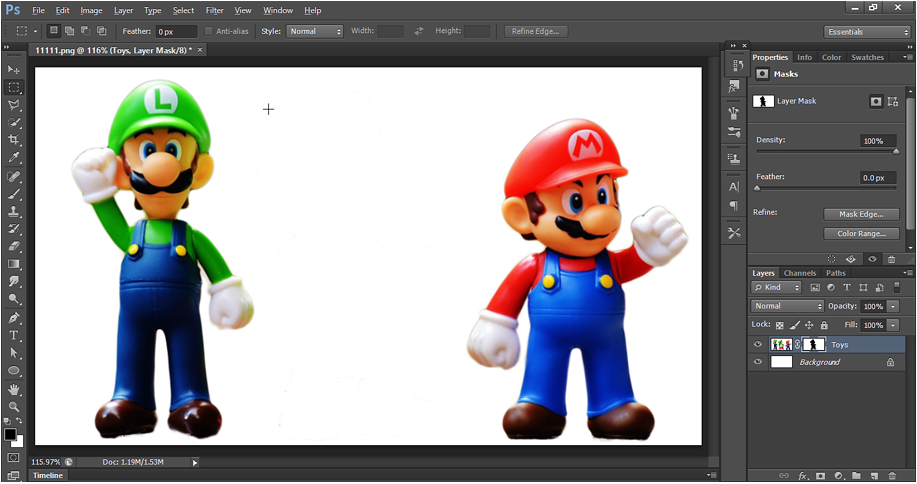Select the Eyedropper tool
This screenshot has width=917, height=484.
point(13,157)
